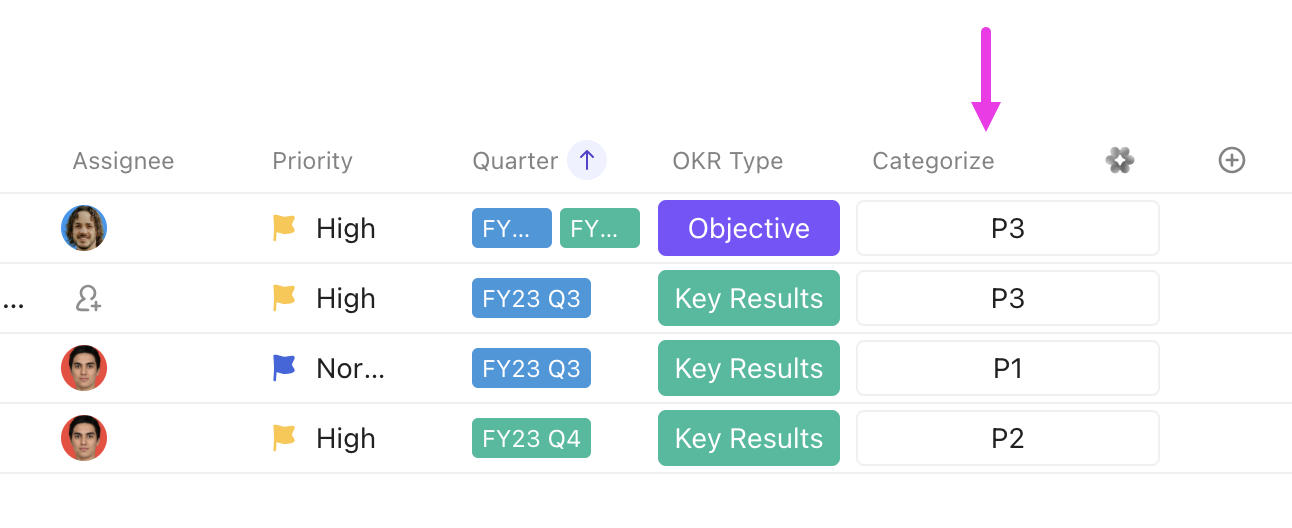Click the Quarter ascending sort arrow
The image size is (1292, 528).
tap(587, 160)
